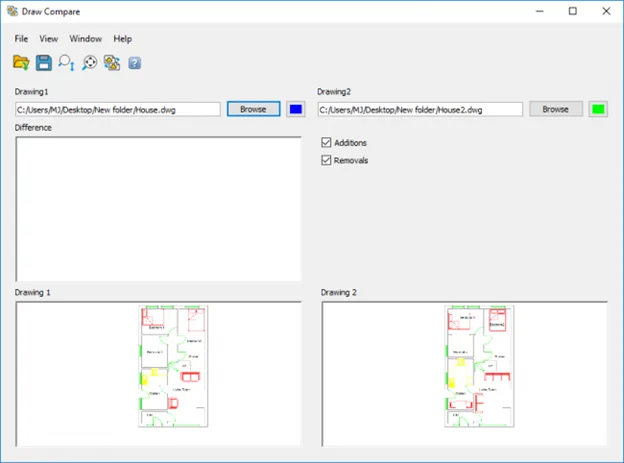Open the Help menu
The image size is (624, 463).
pos(122,38)
